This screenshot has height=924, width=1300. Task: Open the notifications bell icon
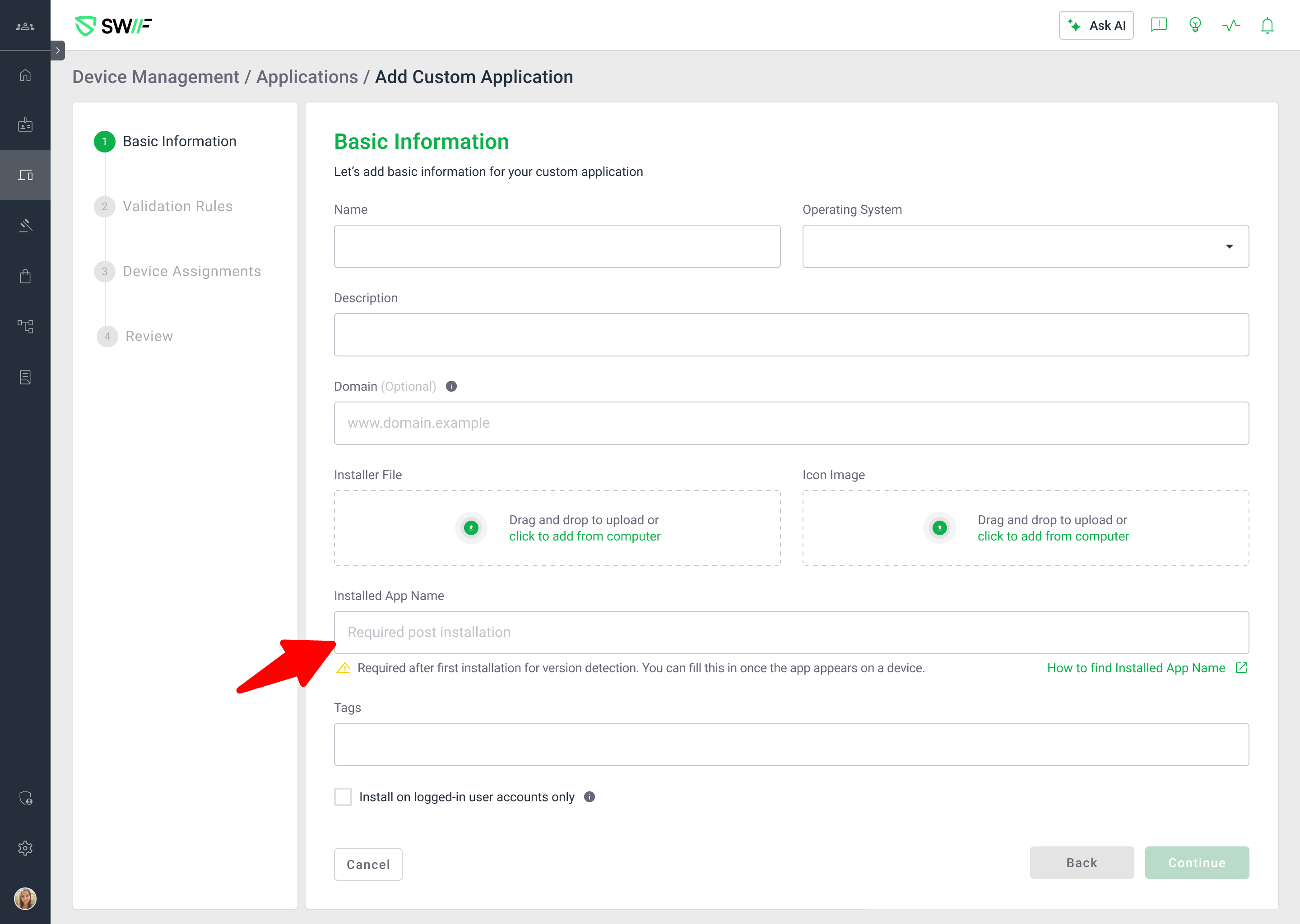tap(1267, 26)
